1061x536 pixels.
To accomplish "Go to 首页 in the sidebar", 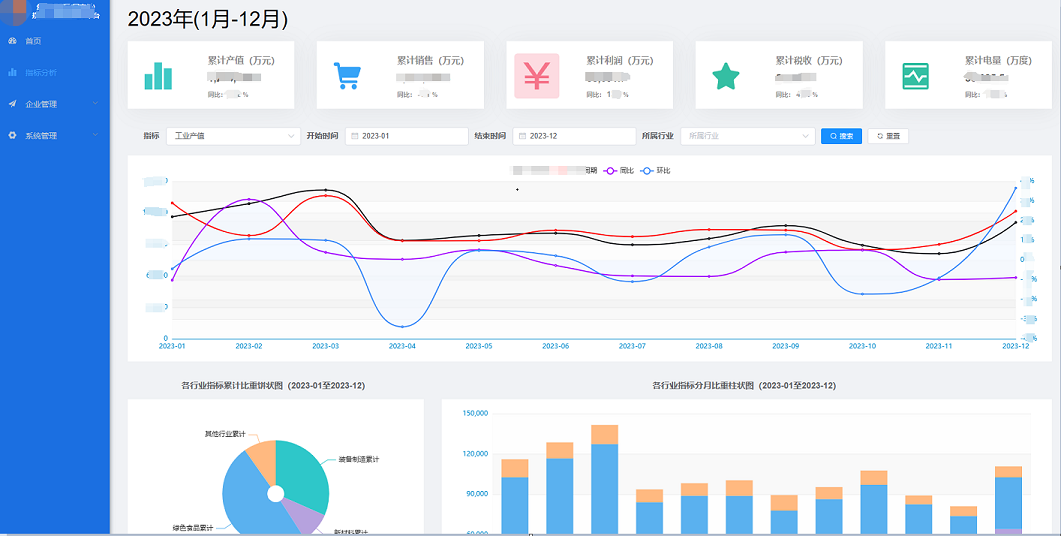I will pos(33,41).
